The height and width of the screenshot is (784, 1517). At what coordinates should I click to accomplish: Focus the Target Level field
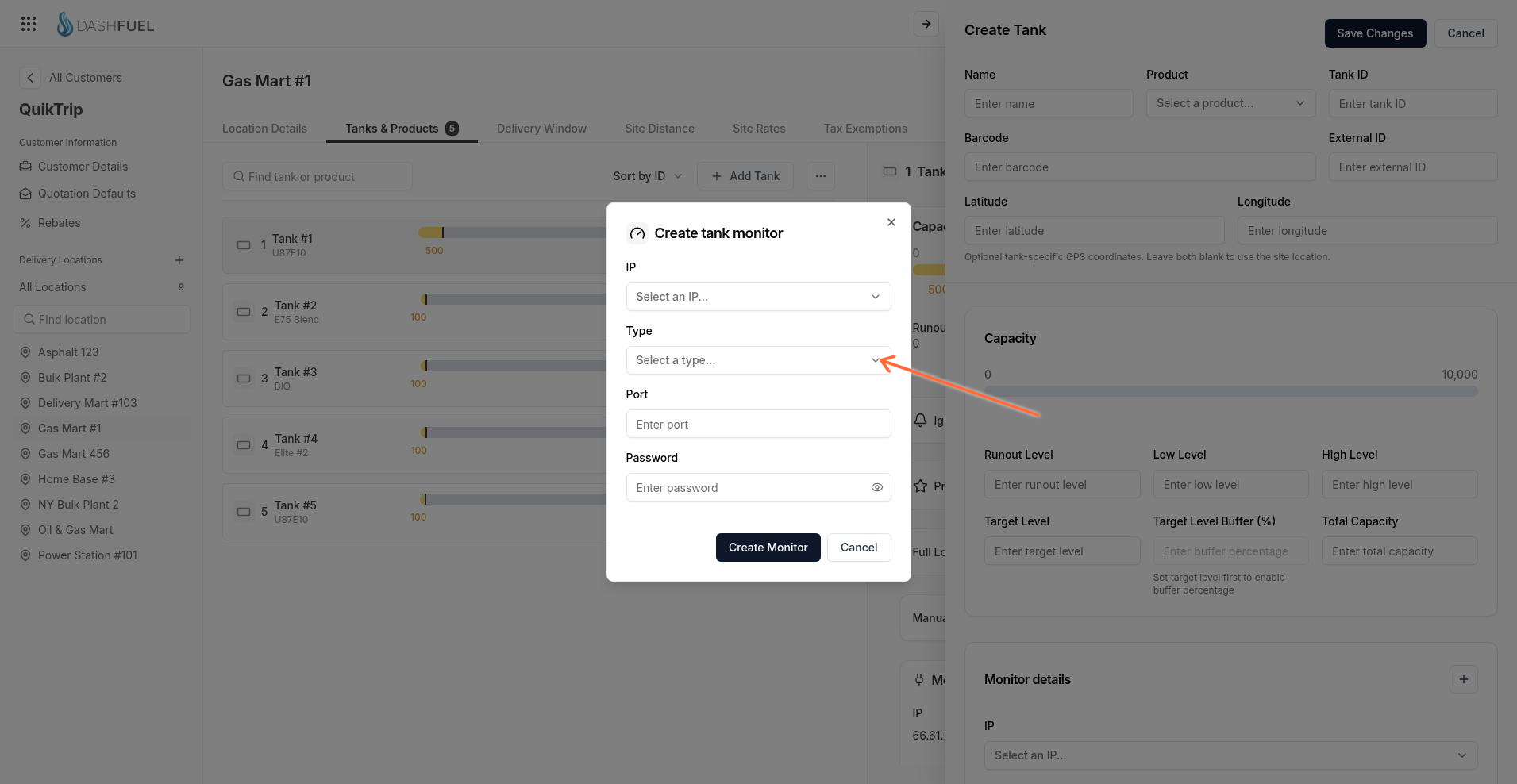[x=1061, y=551]
